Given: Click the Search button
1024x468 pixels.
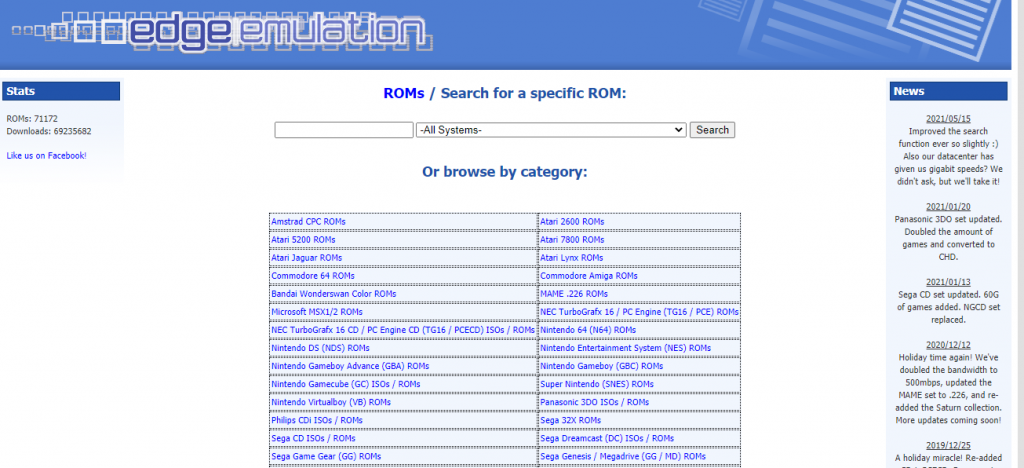Looking at the screenshot, I should click(x=712, y=130).
